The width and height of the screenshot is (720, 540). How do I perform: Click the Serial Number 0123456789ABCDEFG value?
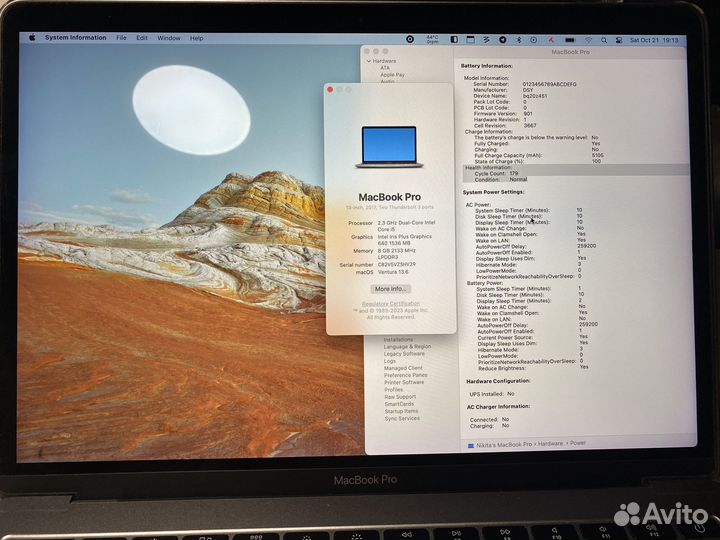[x=549, y=84]
